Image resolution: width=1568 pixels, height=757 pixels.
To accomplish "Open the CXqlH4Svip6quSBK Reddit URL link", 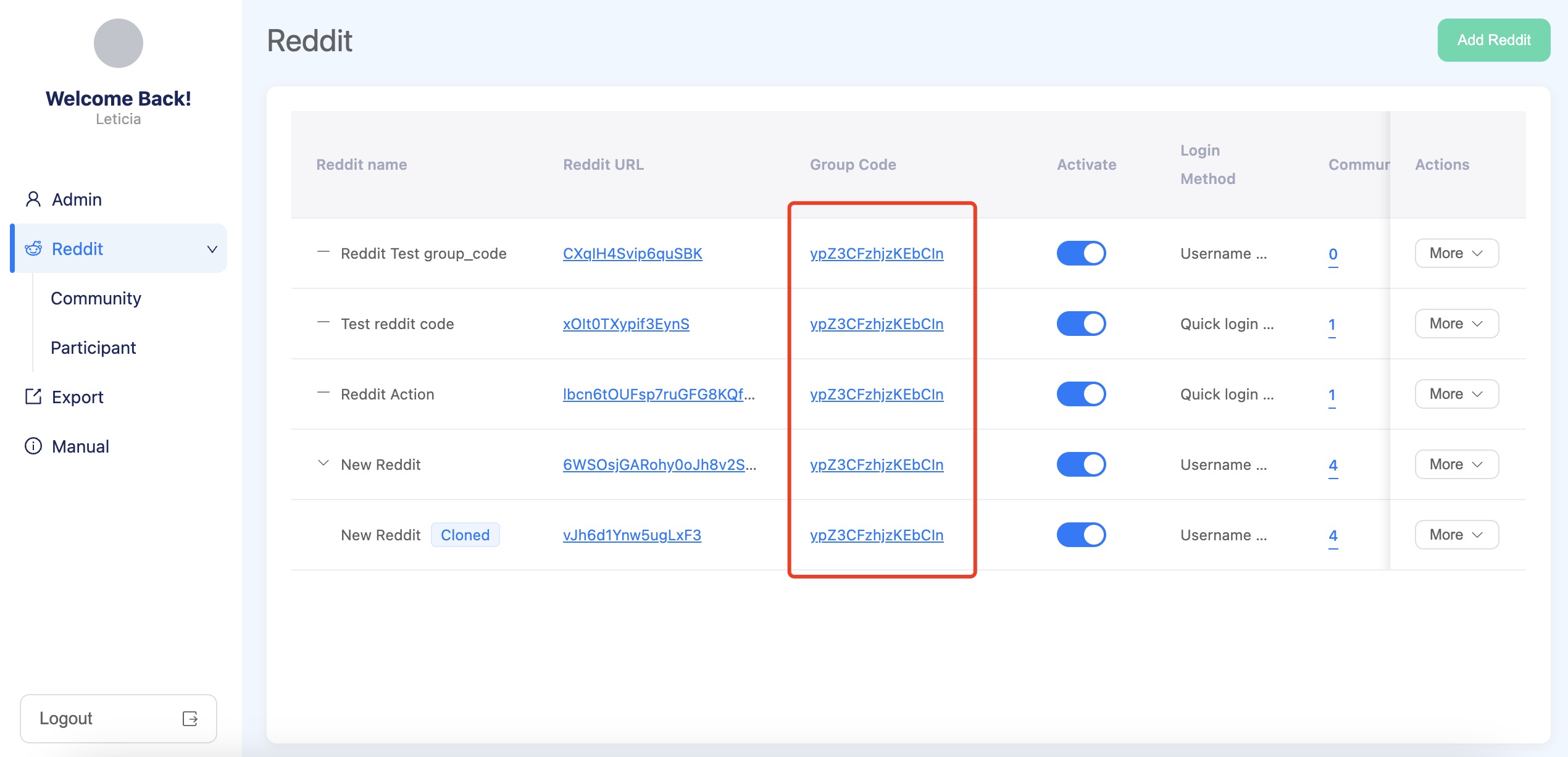I will (x=632, y=254).
